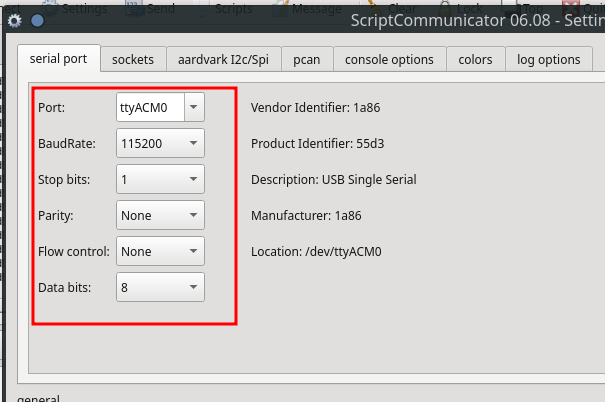This screenshot has height=402, width=605.
Task: Click the Data bits: label
Action: pos(64,287)
